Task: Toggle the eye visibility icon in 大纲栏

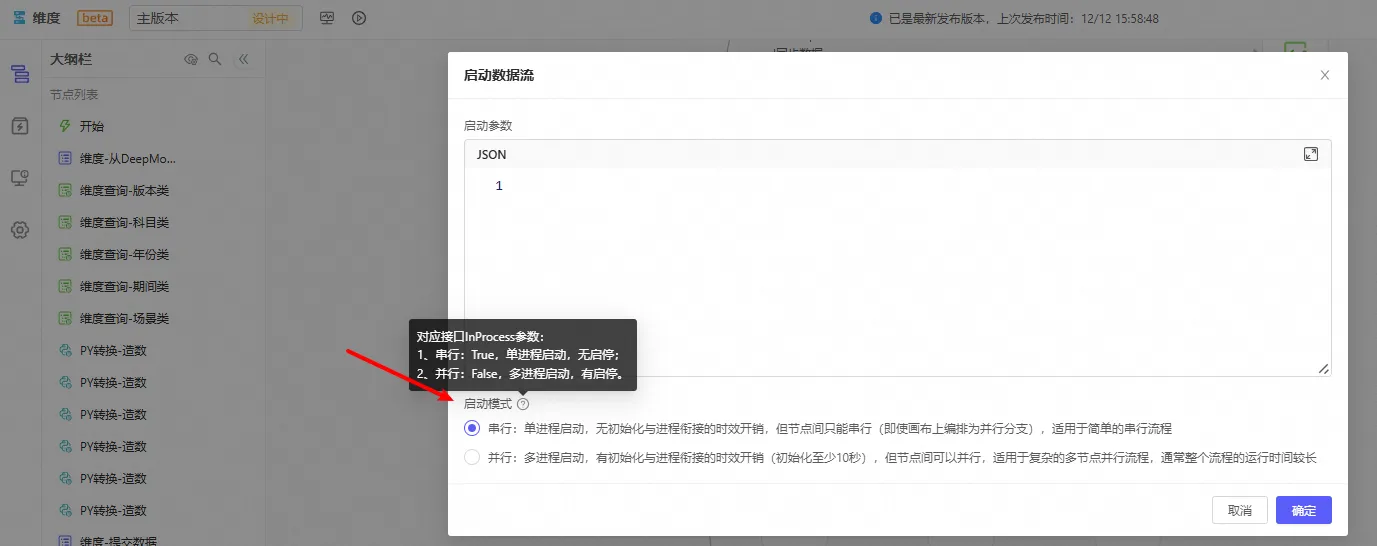Action: point(191,60)
